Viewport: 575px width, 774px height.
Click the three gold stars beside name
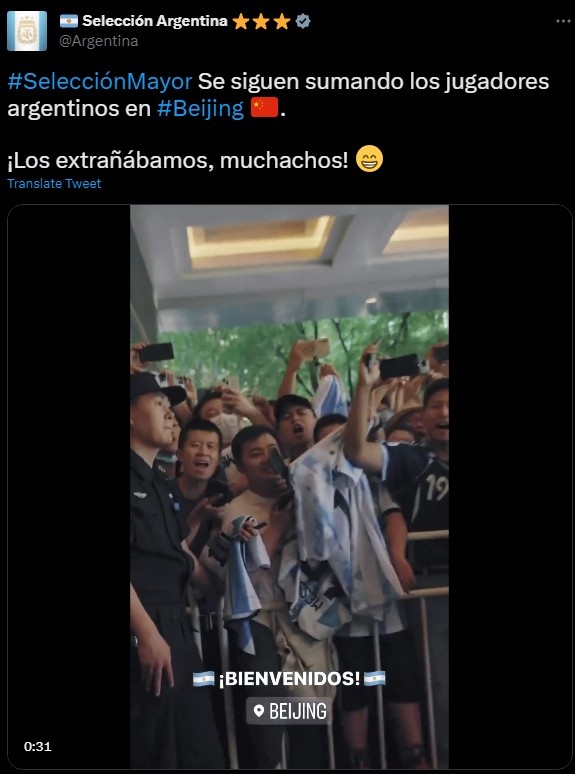[x=261, y=21]
